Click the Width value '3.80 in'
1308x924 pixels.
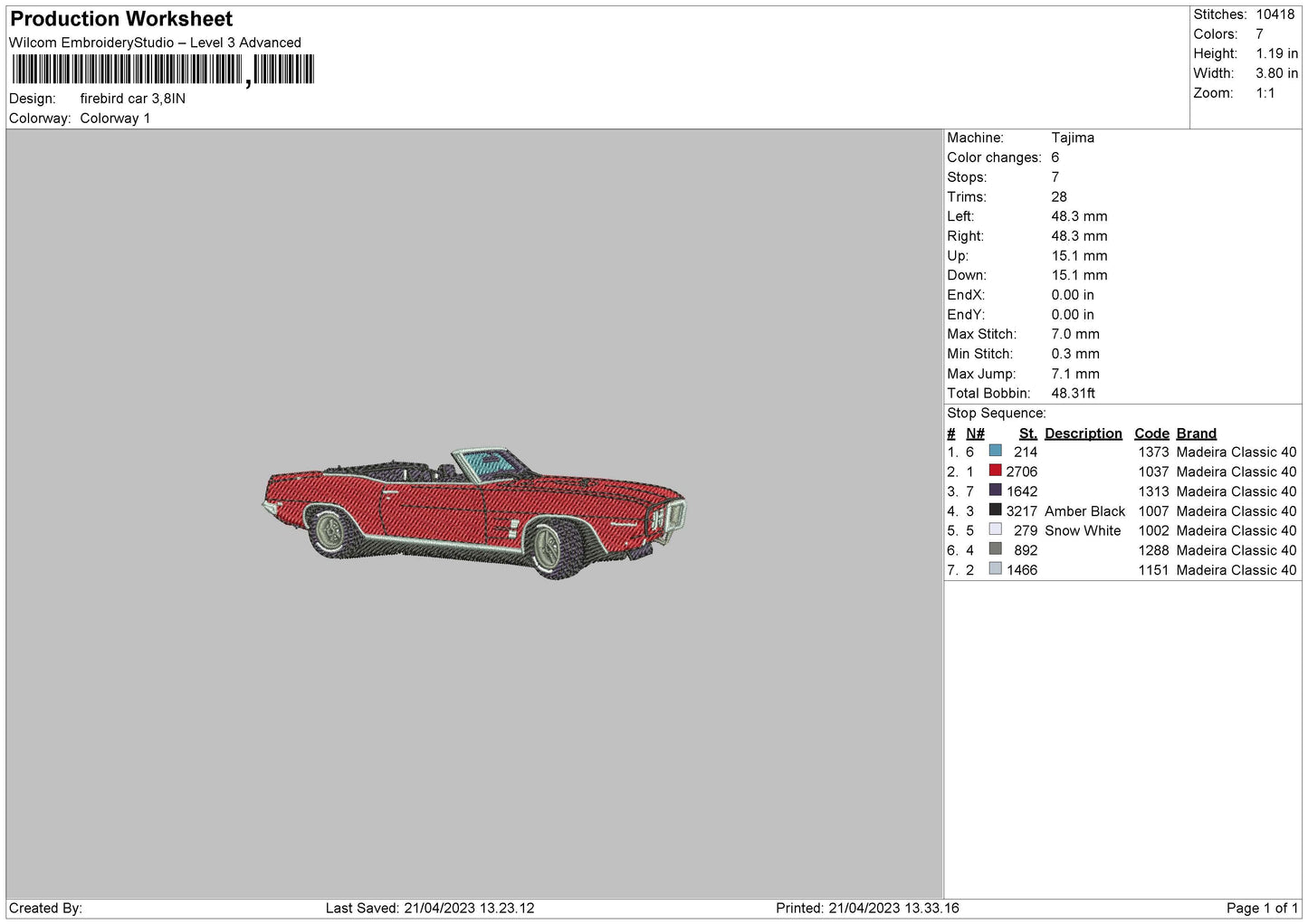(1277, 73)
